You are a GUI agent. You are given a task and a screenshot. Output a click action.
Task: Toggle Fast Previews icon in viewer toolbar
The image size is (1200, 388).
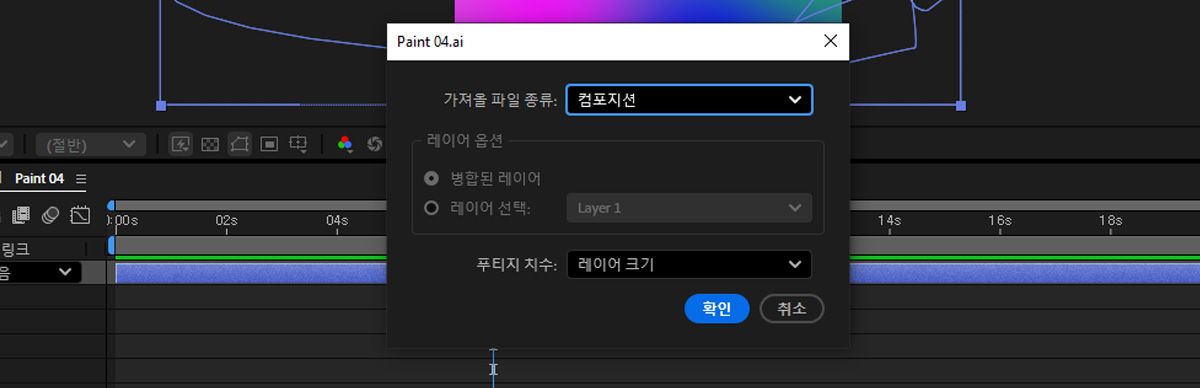tap(181, 144)
